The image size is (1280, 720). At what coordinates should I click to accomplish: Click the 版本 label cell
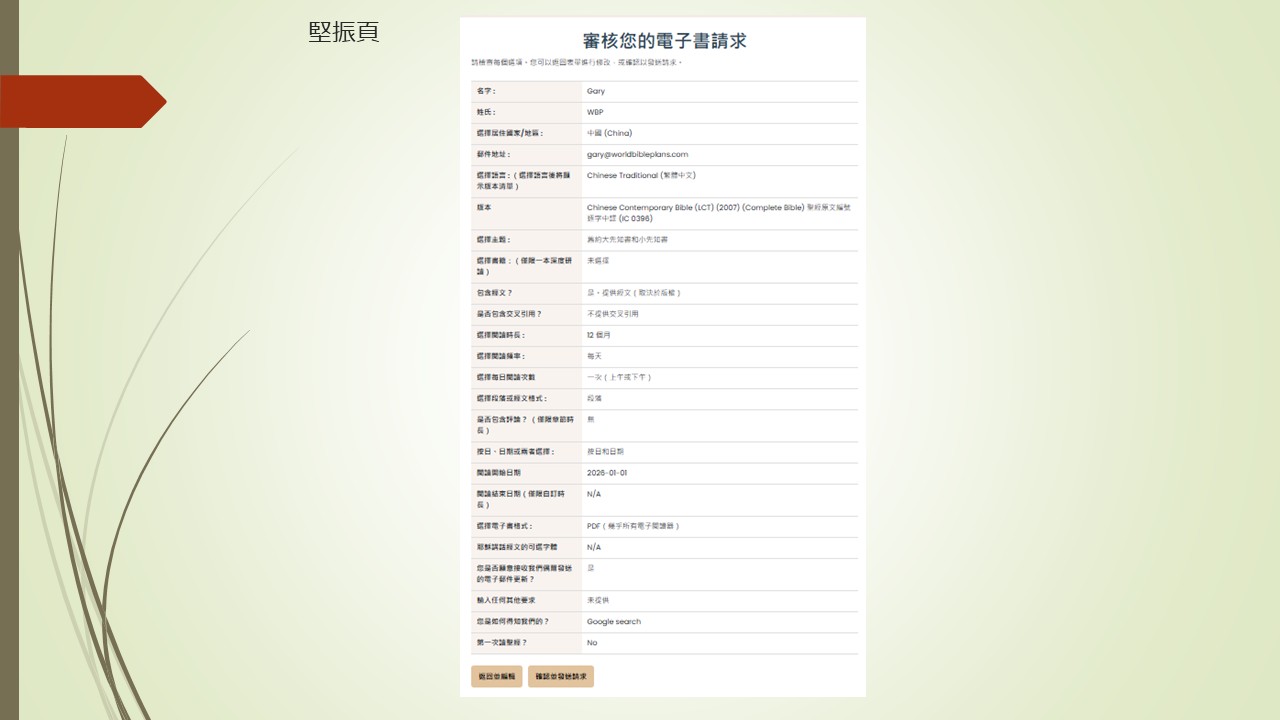(x=526, y=213)
